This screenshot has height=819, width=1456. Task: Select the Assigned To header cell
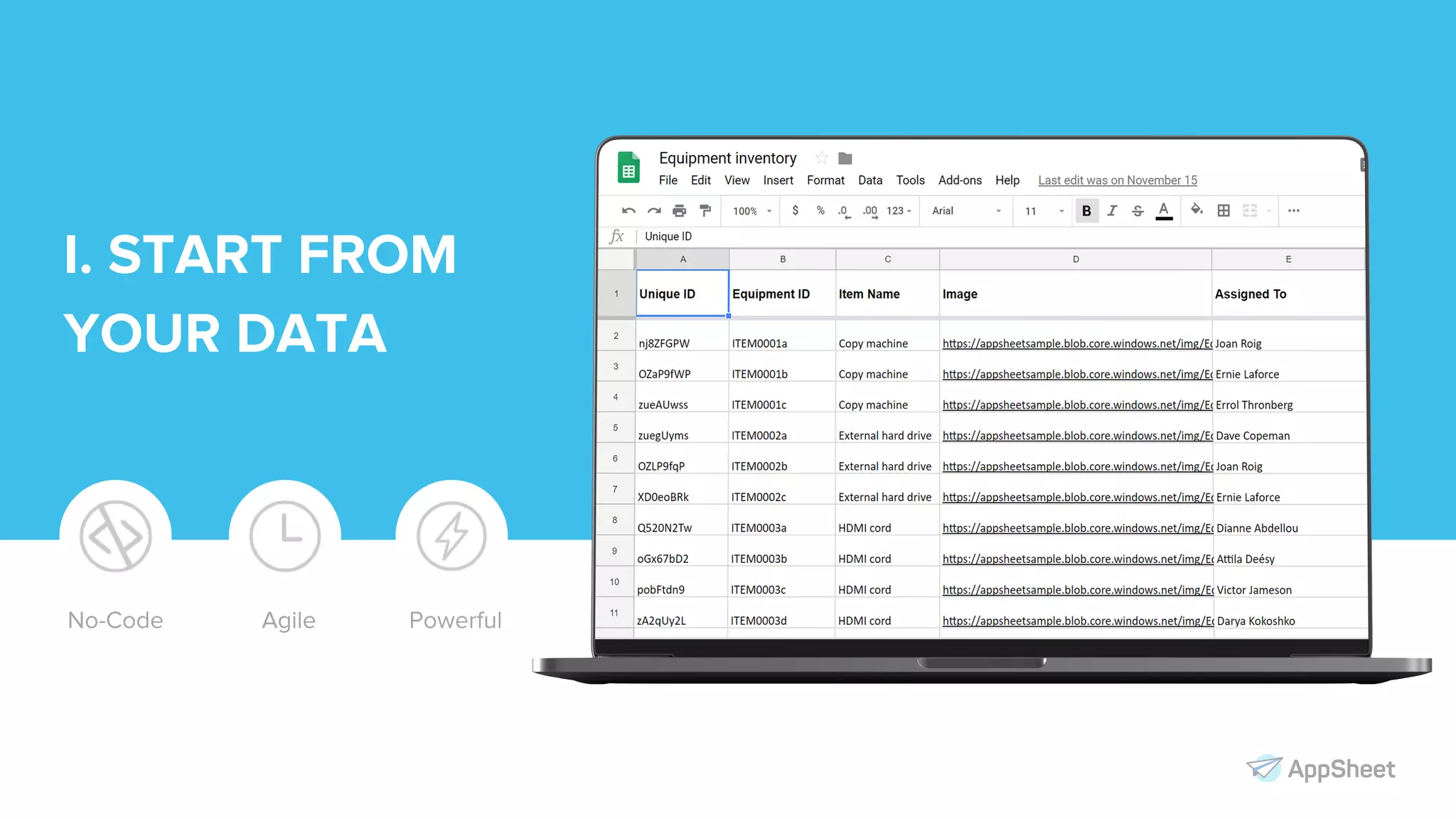(1288, 294)
